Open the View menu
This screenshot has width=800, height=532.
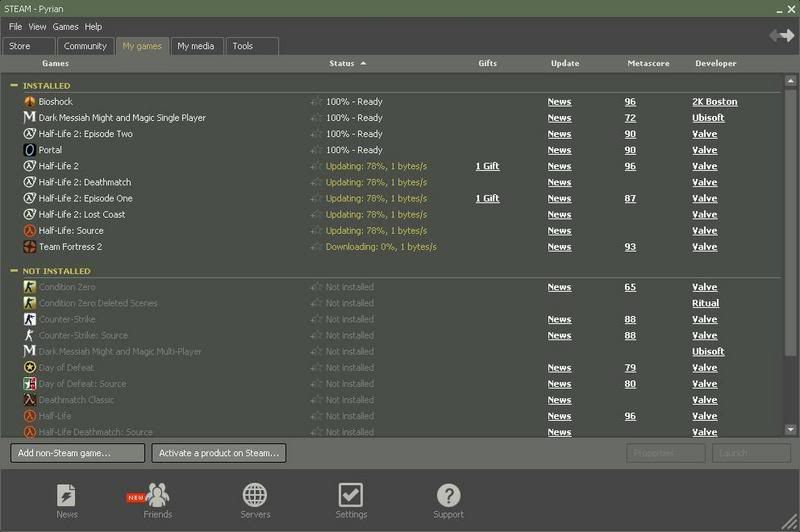tap(37, 27)
